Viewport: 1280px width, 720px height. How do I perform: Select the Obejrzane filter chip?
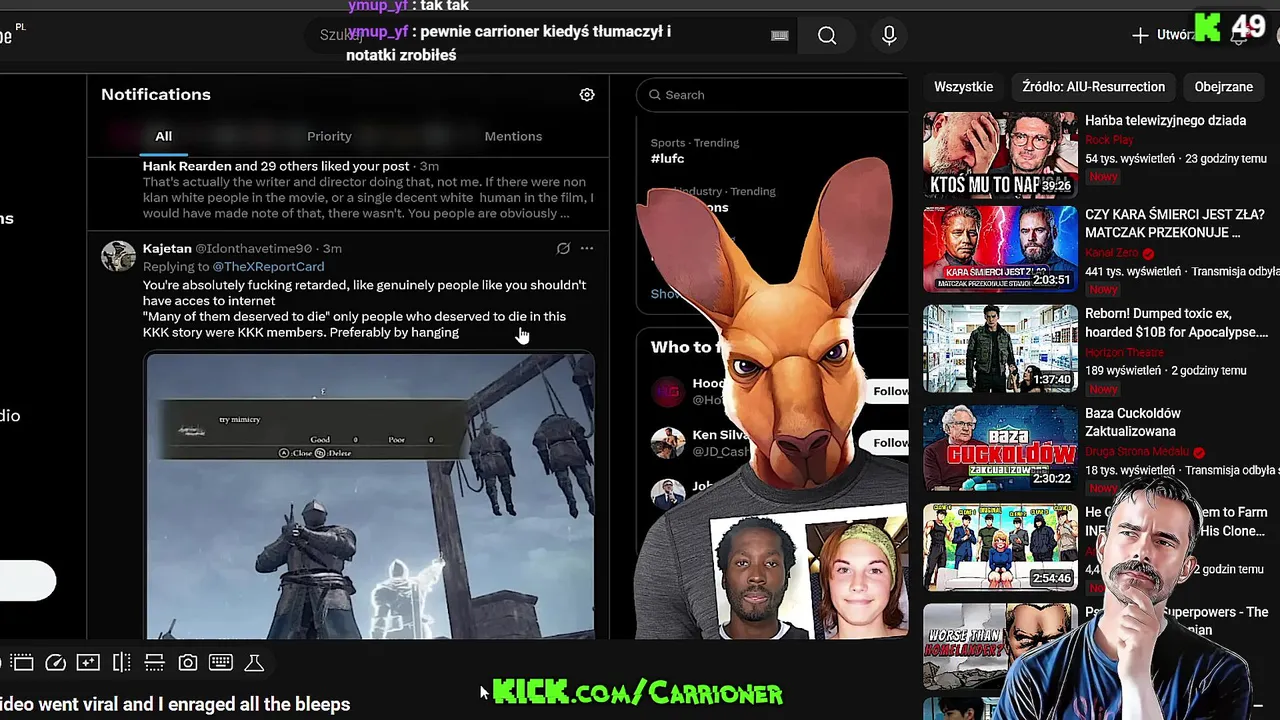click(x=1223, y=87)
